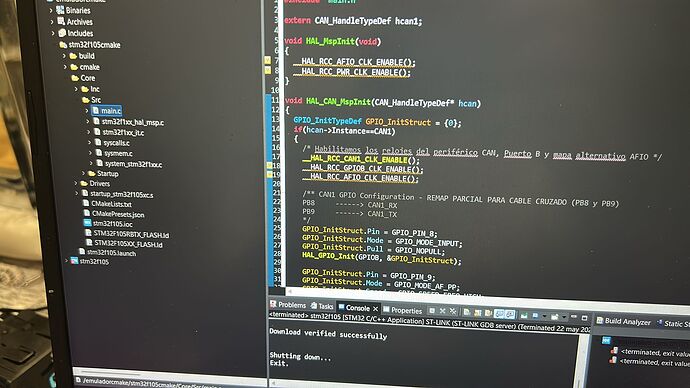Select startup_stm32f105xc.s file

(117, 194)
